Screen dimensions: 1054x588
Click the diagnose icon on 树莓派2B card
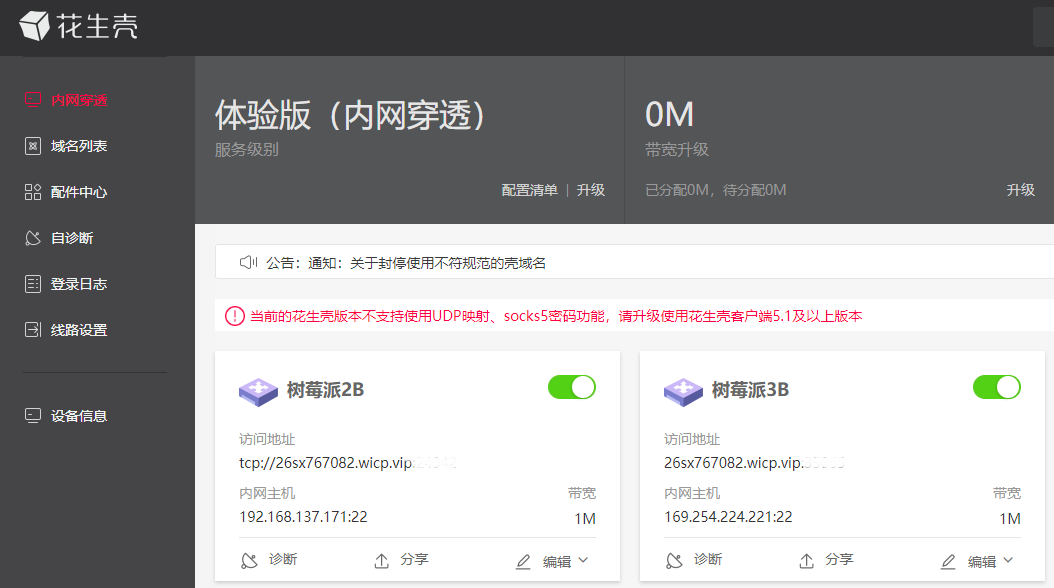point(249,560)
